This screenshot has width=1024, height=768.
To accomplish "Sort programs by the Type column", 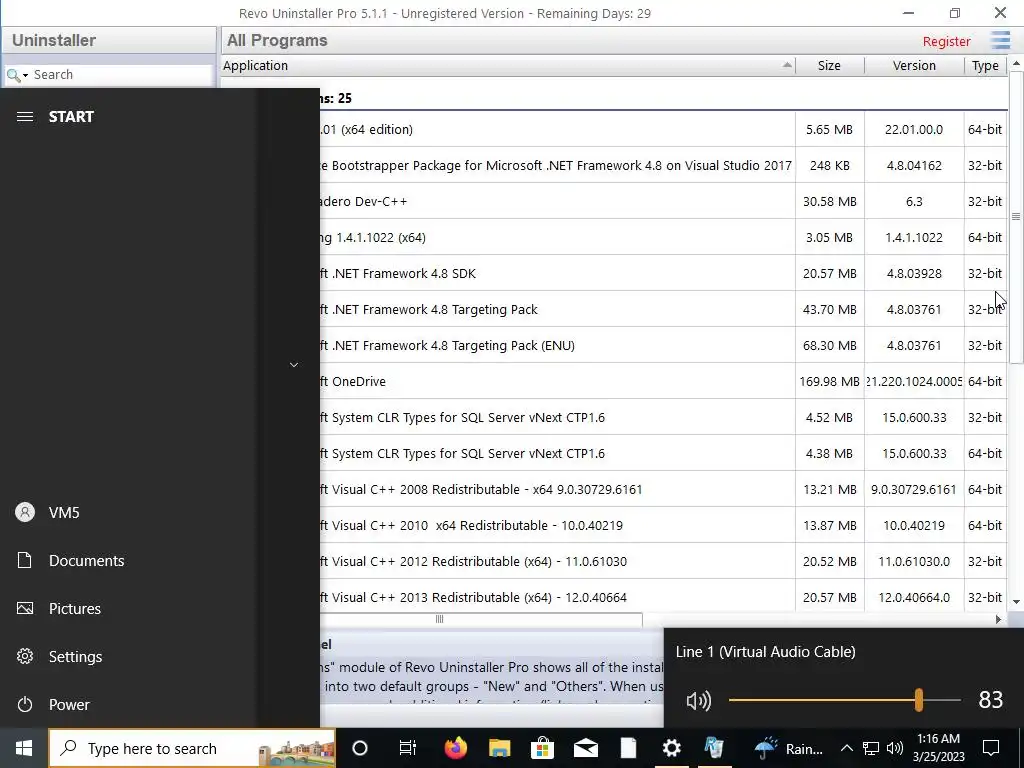I will coord(985,65).
